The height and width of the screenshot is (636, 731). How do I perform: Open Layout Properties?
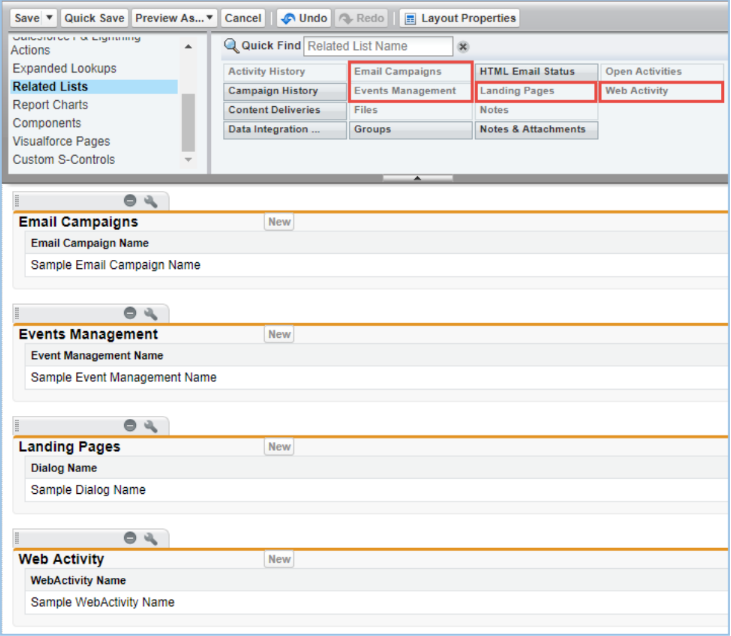(460, 18)
